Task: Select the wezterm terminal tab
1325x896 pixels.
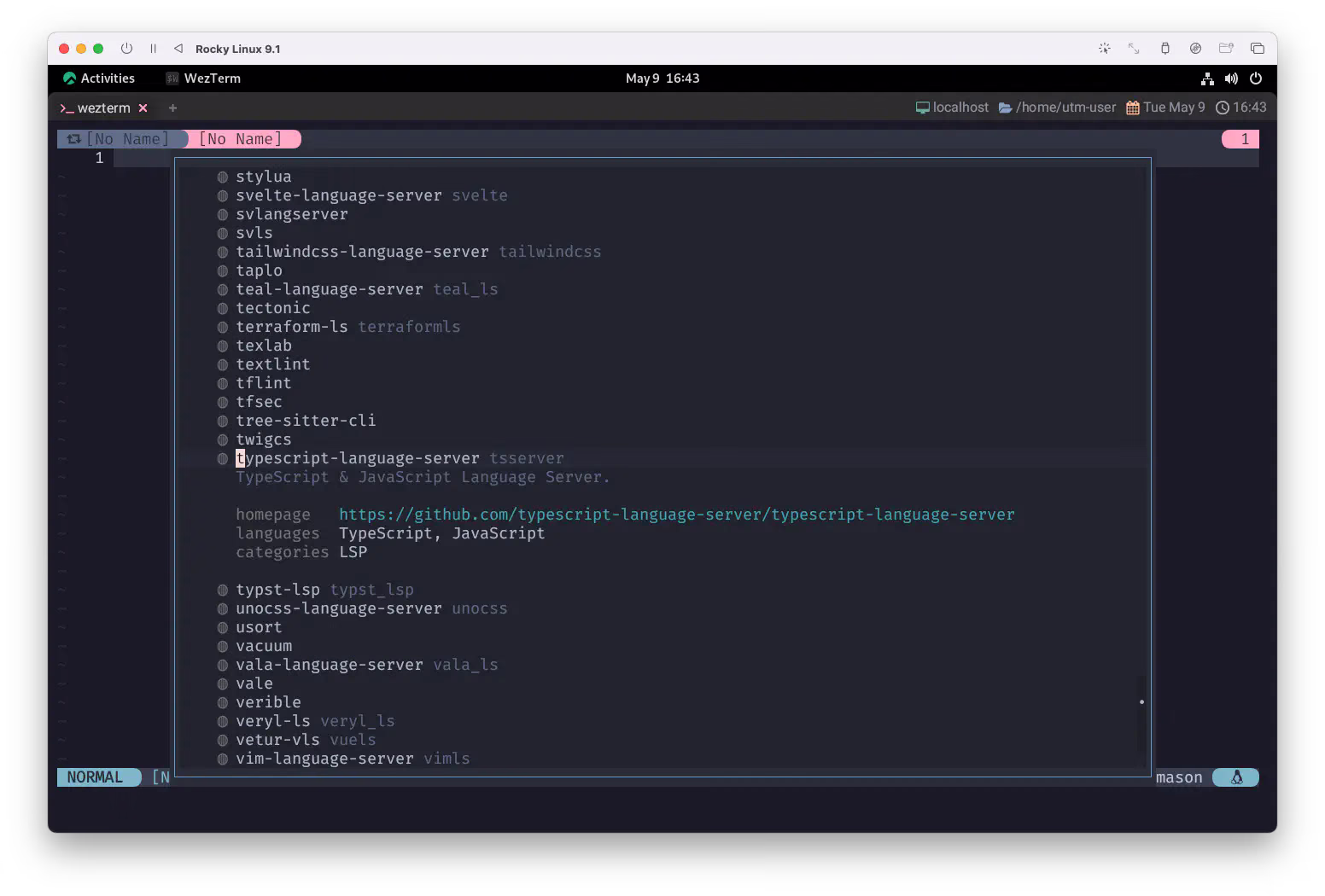Action: [x=95, y=108]
